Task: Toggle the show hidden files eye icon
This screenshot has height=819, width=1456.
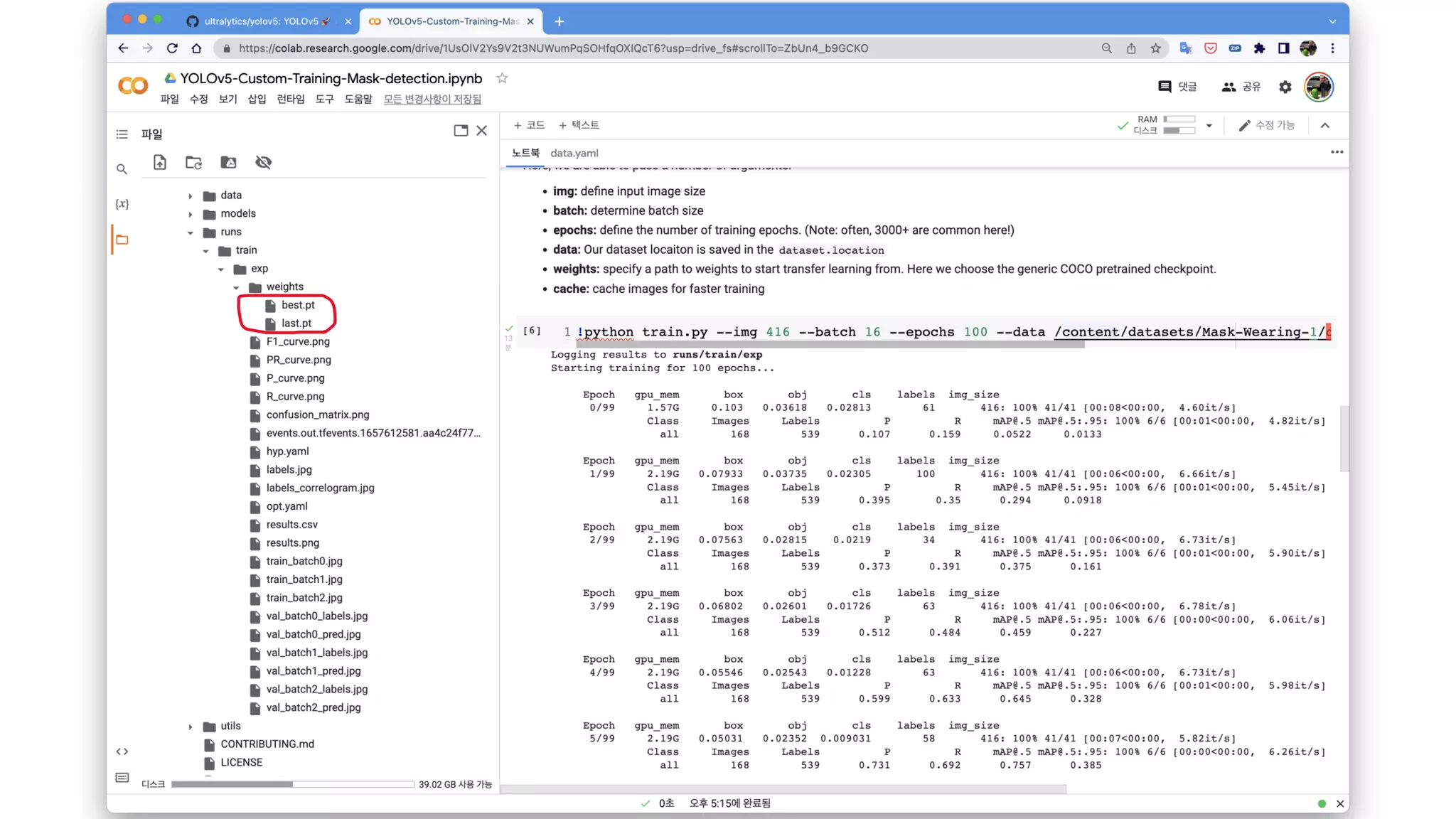Action: [263, 162]
